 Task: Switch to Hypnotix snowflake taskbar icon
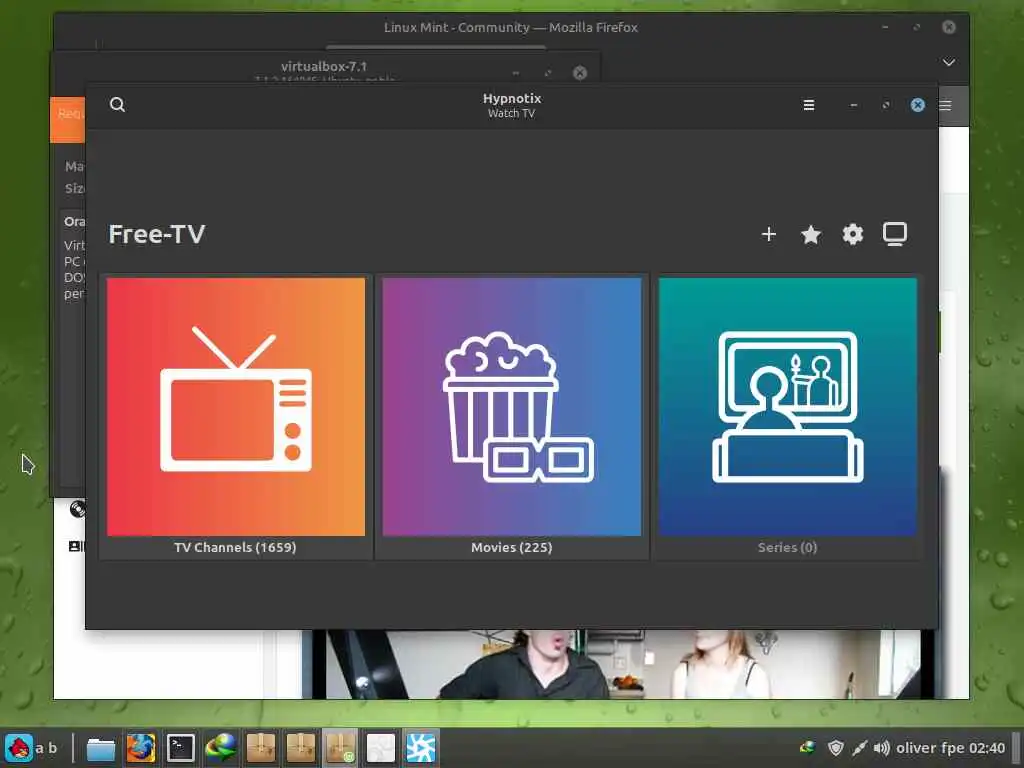[421, 748]
